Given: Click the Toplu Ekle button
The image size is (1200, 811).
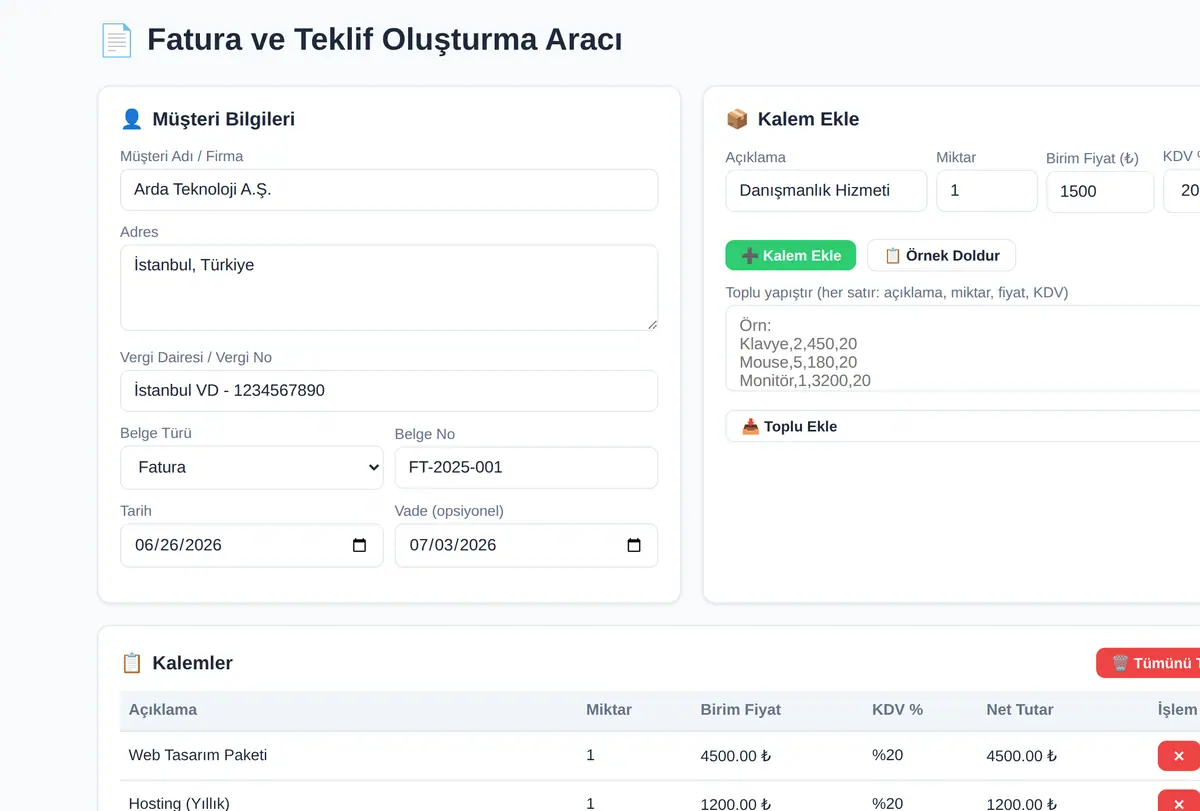Looking at the screenshot, I should 962,426.
